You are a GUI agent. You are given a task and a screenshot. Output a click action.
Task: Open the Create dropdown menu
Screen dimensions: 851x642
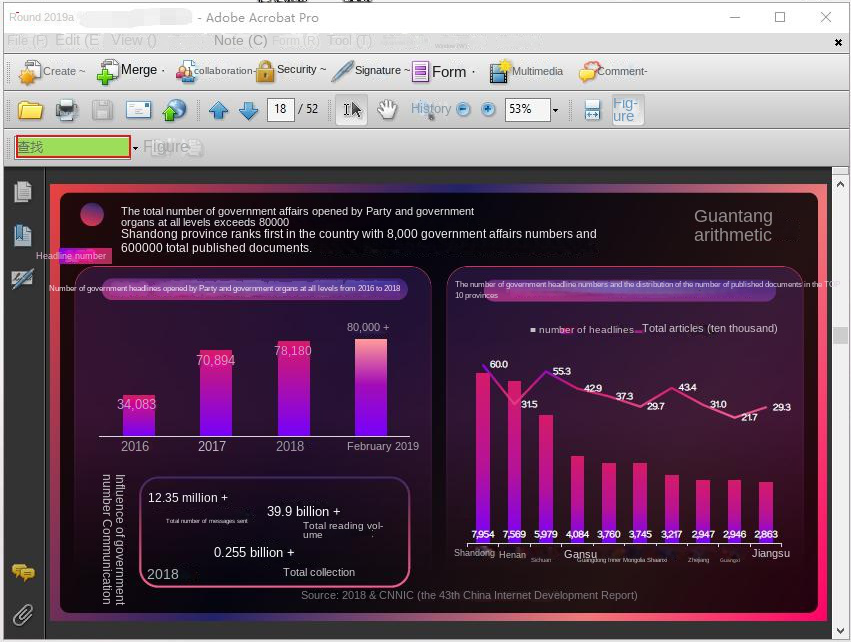click(53, 71)
